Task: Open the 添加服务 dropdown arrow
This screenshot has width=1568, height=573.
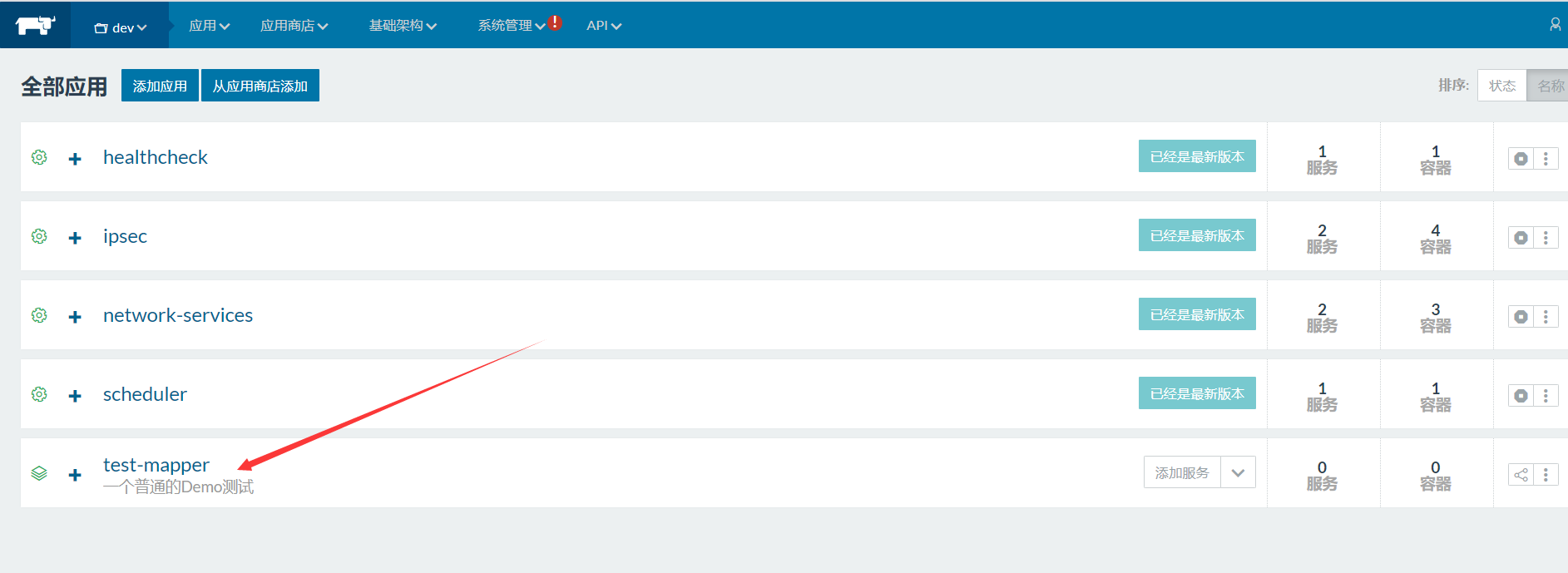Action: [x=1238, y=472]
